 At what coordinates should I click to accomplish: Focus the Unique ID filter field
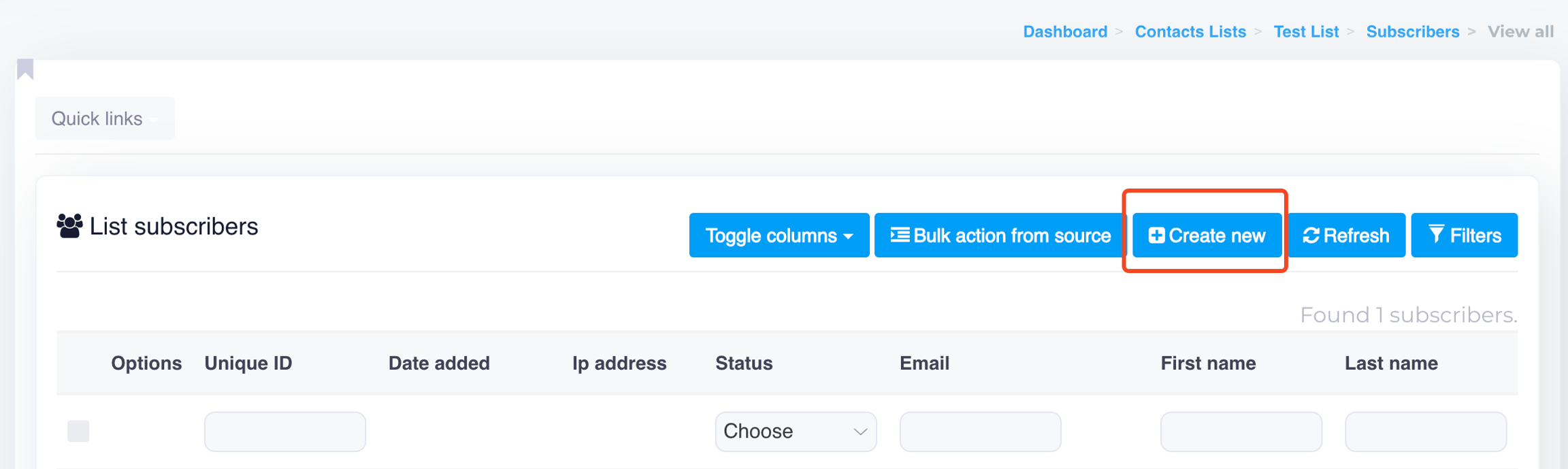[x=284, y=432]
